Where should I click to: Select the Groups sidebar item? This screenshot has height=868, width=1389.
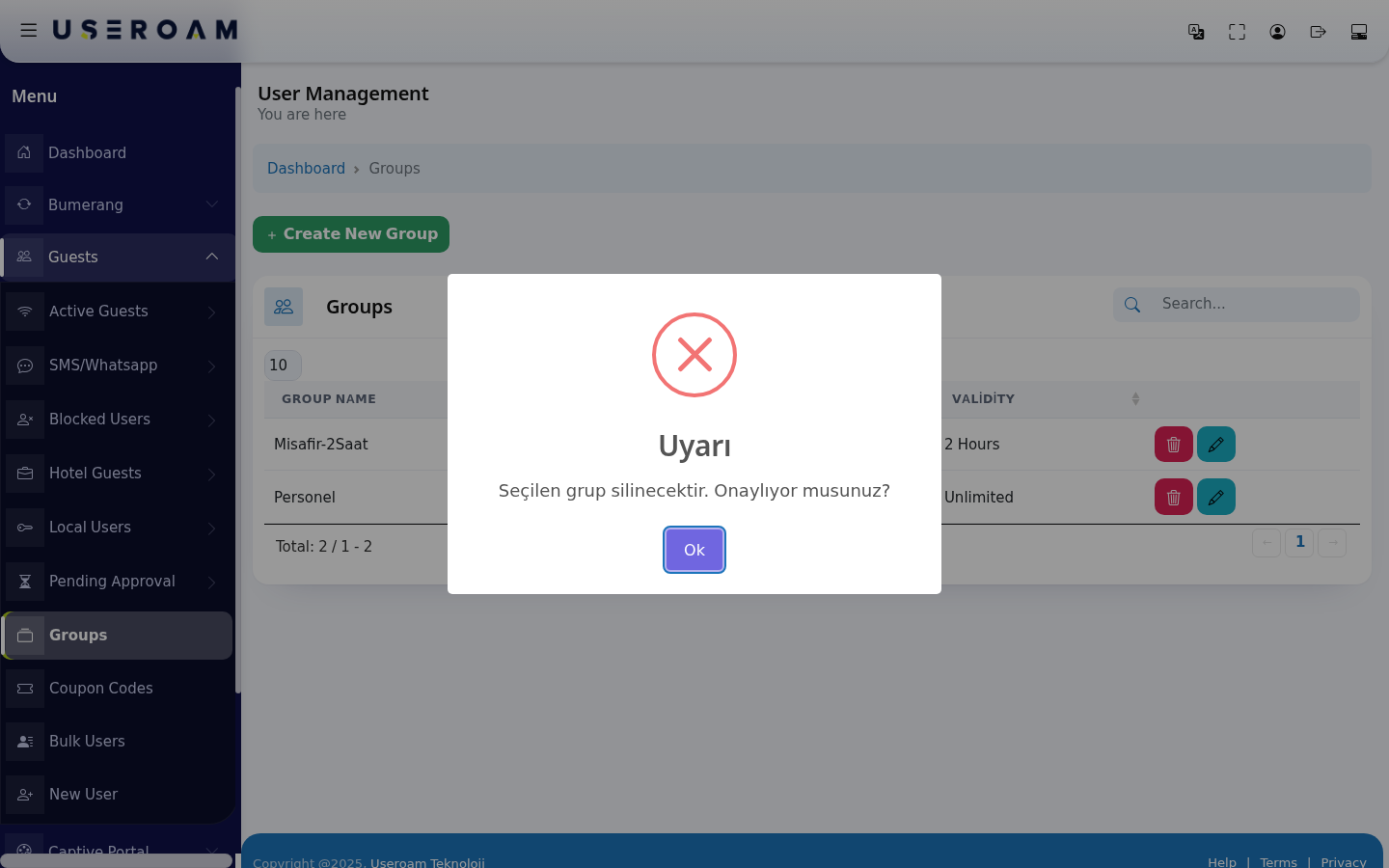point(119,636)
